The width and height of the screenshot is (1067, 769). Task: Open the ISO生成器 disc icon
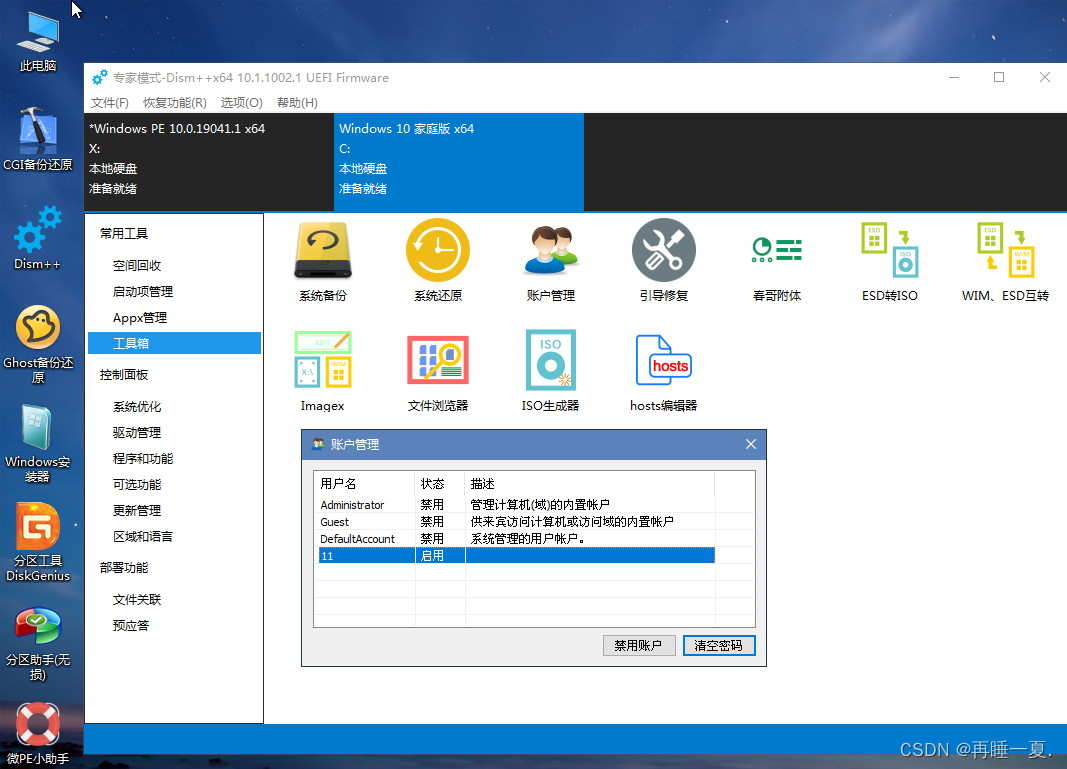click(x=551, y=359)
